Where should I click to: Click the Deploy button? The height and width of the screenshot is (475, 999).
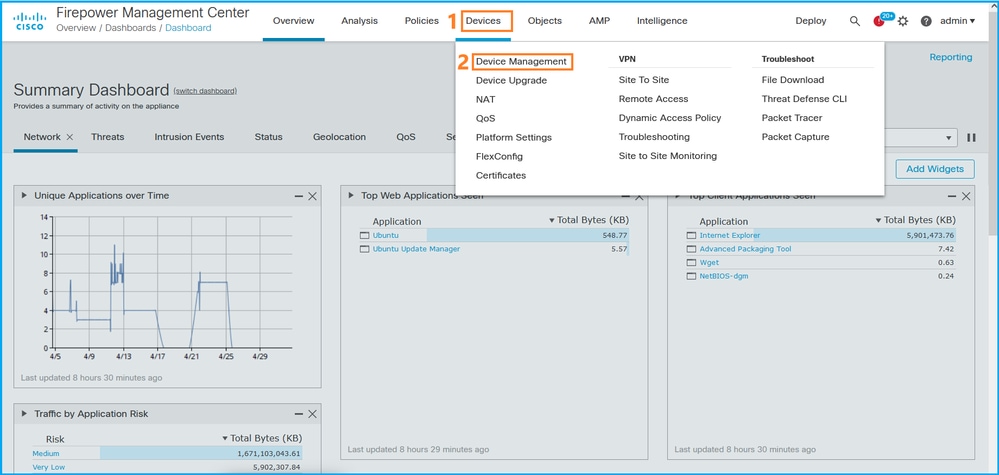coord(810,21)
